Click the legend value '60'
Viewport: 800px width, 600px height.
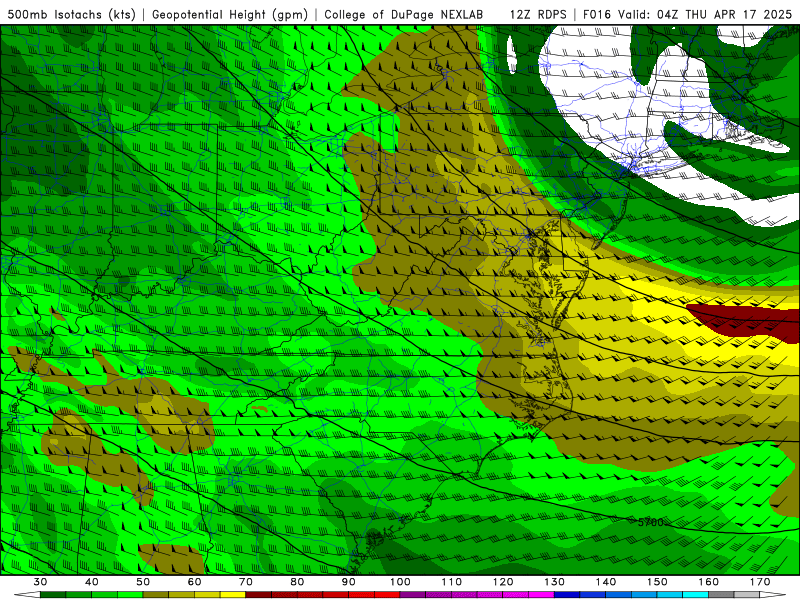pyautogui.click(x=194, y=582)
